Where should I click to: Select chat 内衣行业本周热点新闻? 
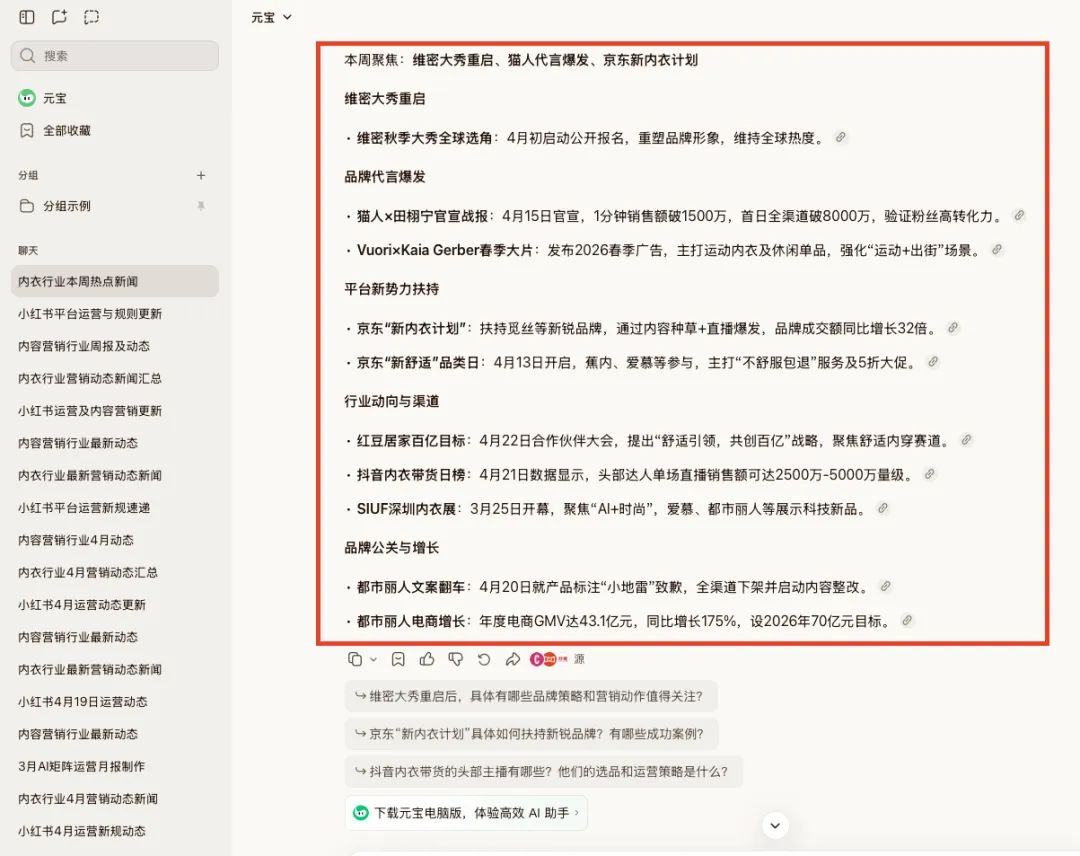115,281
